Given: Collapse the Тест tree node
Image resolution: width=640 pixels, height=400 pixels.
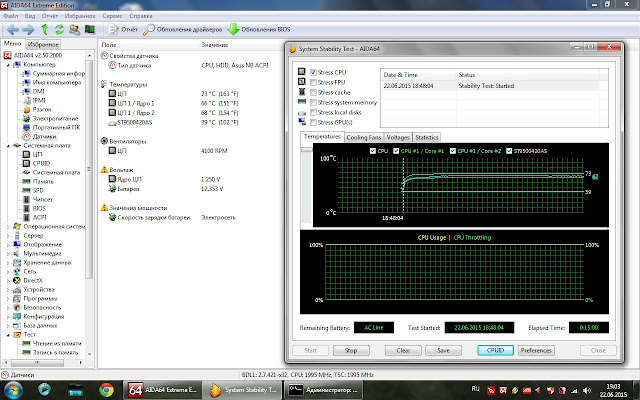Looking at the screenshot, I should point(8,334).
